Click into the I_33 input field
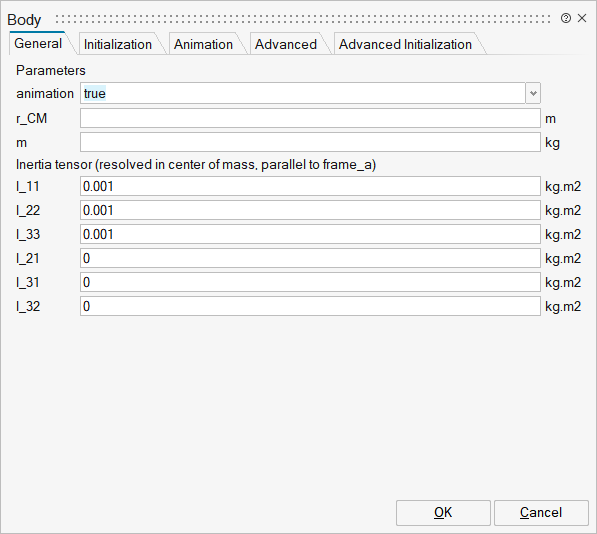 pos(310,234)
